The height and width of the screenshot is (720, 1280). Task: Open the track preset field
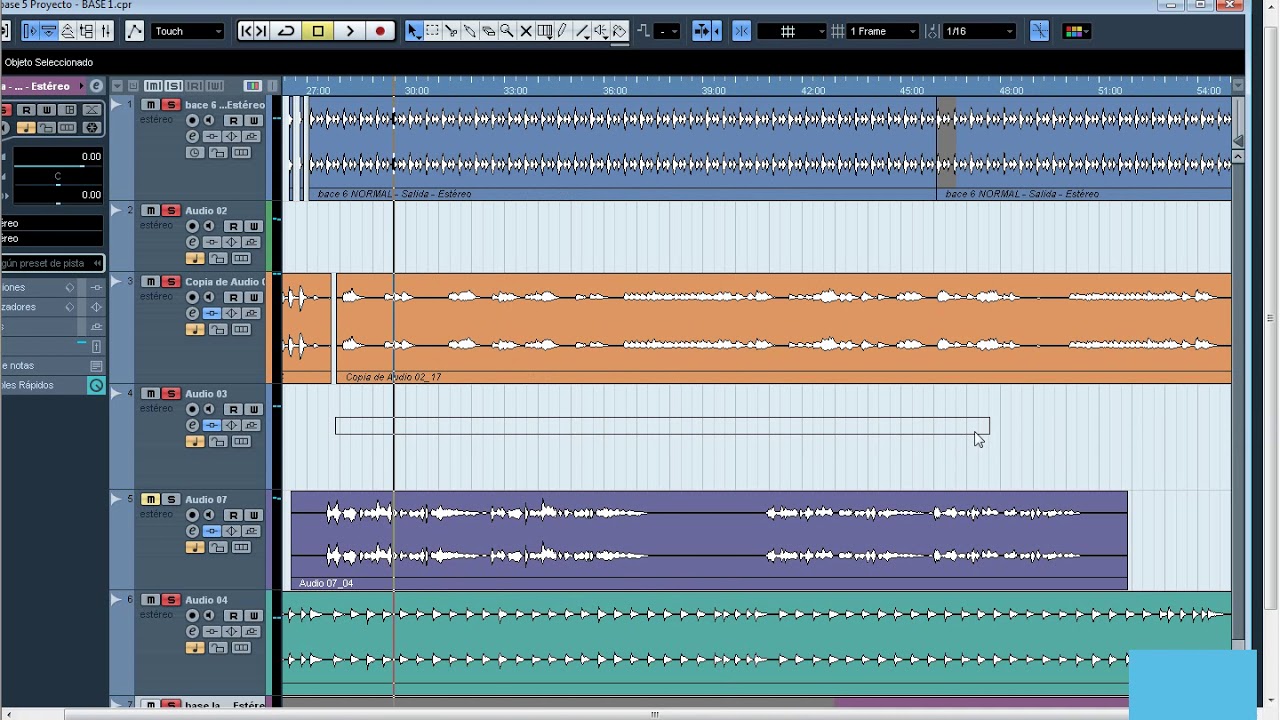(52, 263)
